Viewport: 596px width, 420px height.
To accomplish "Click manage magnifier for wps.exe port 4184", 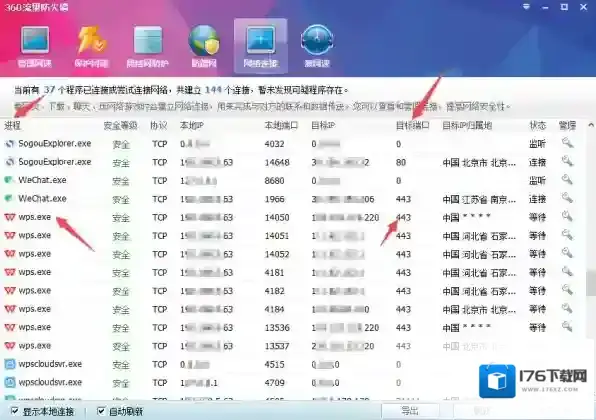I will coord(567,308).
